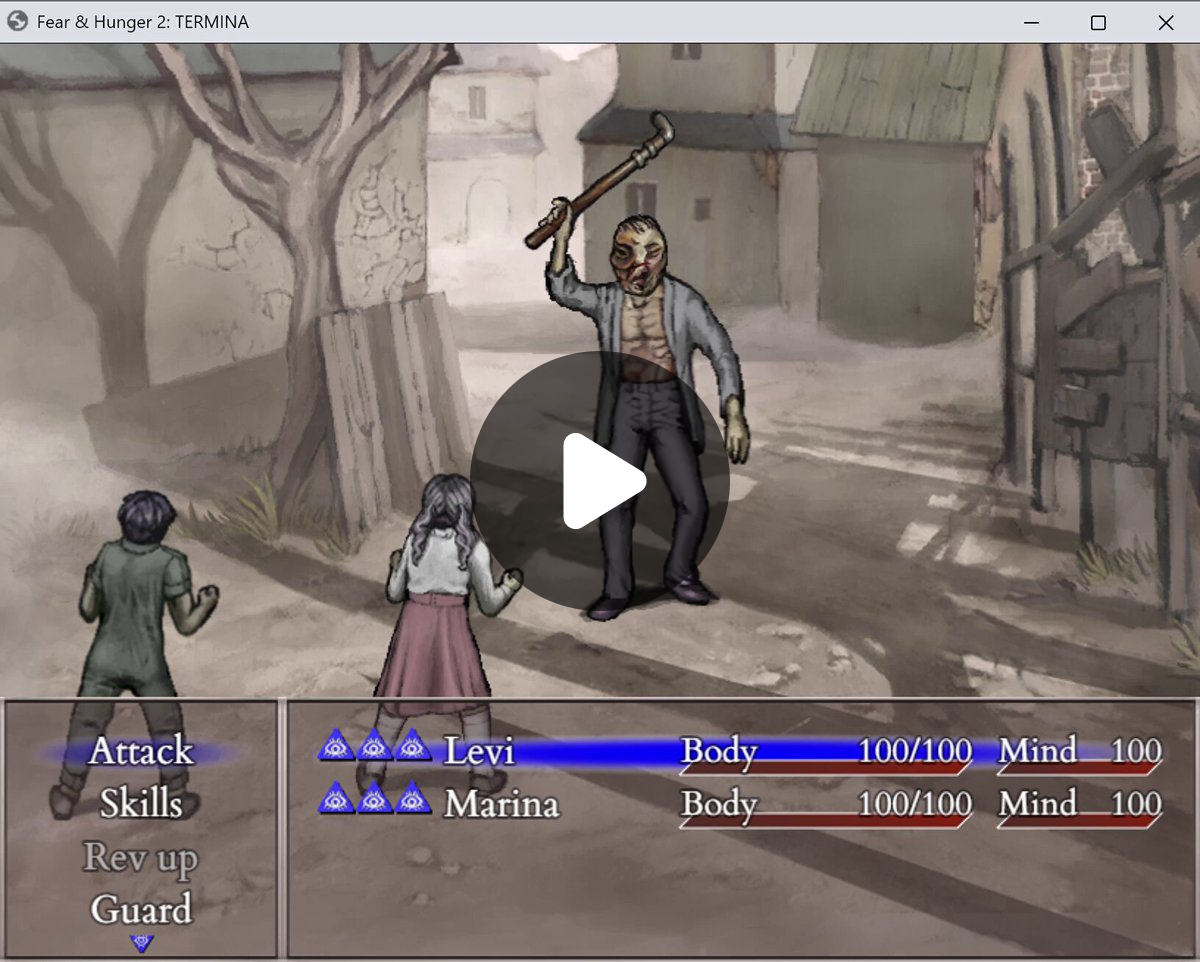Close the Fear & Hunger 2 window
Image resolution: width=1200 pixels, height=962 pixels.
[x=1165, y=22]
